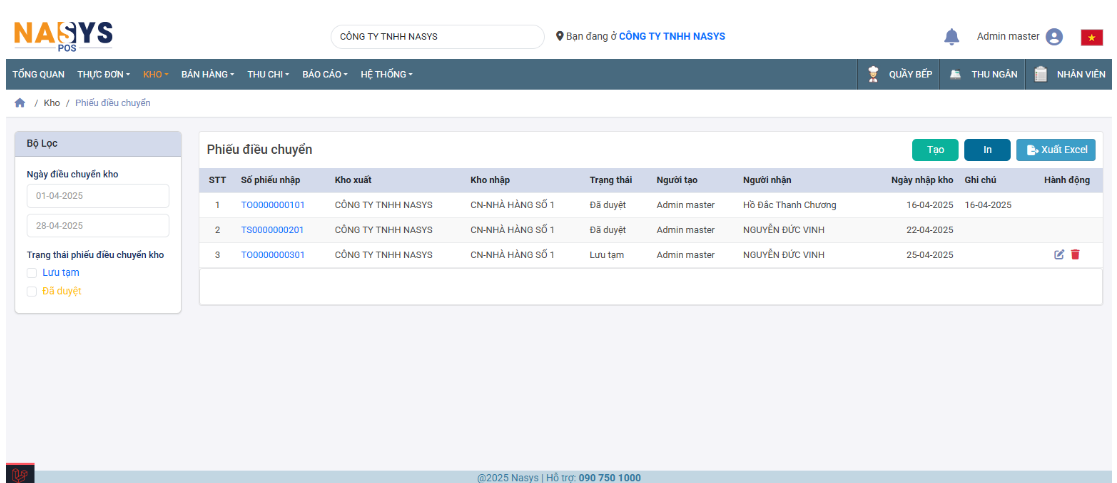Go to Tổng Quan menu item

pyautogui.click(x=38, y=74)
